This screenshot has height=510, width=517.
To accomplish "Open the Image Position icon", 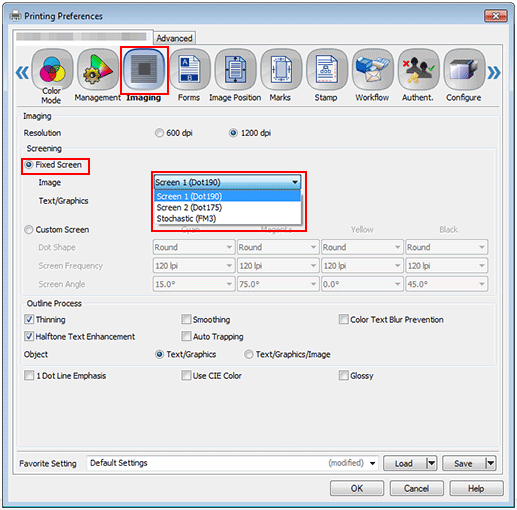I will (235, 70).
